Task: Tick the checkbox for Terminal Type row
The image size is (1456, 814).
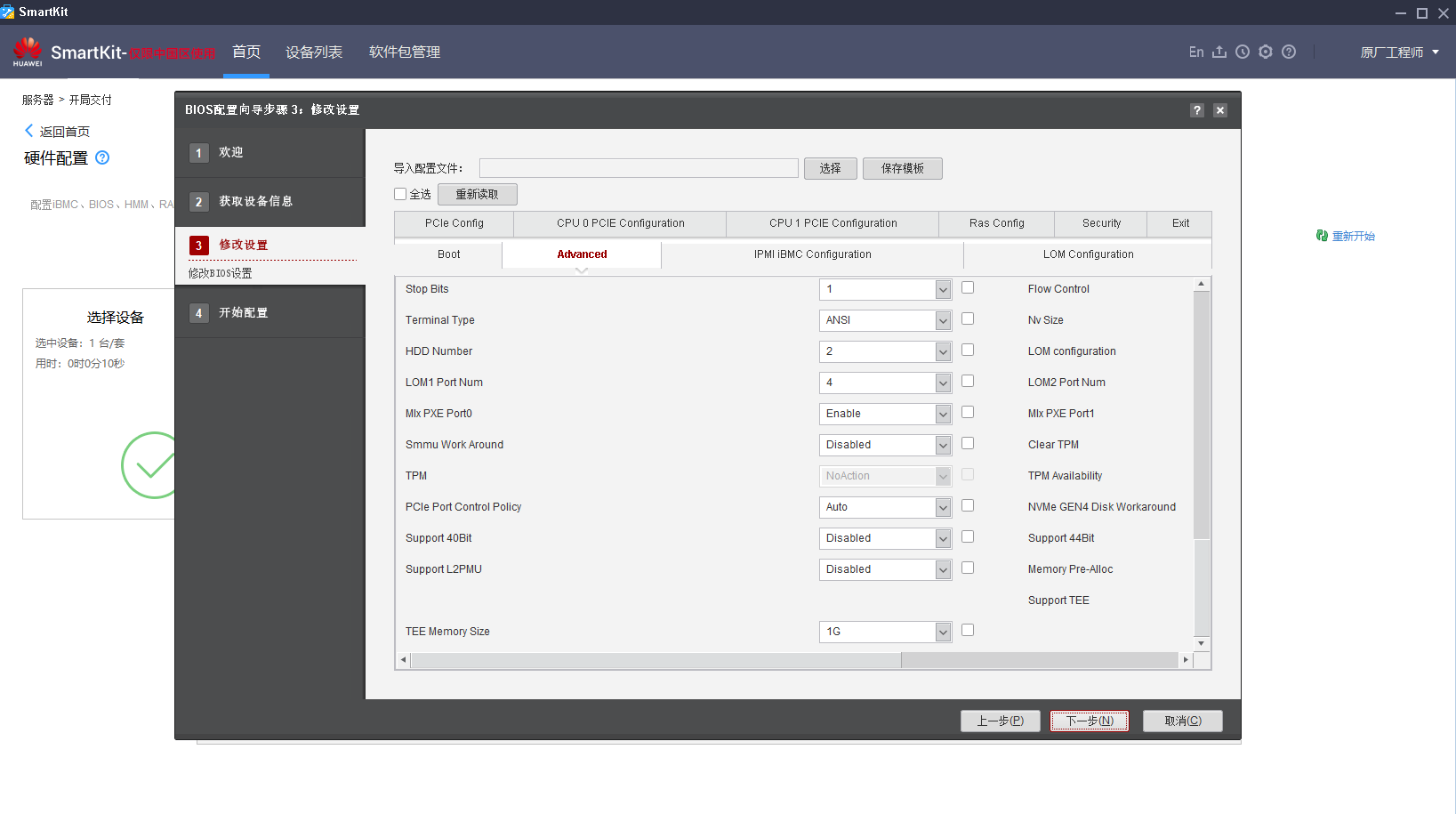Action: point(968,318)
